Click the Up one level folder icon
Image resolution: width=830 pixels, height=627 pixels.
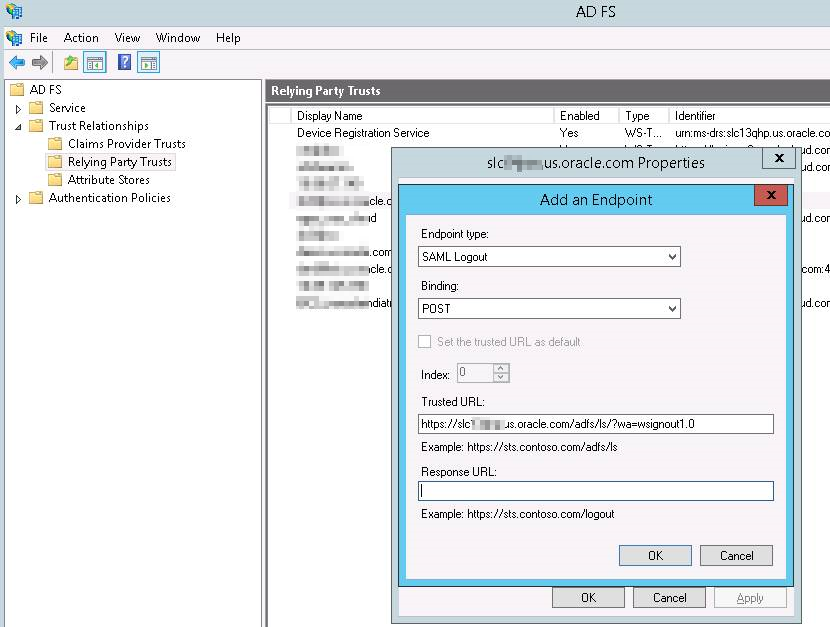[70, 62]
